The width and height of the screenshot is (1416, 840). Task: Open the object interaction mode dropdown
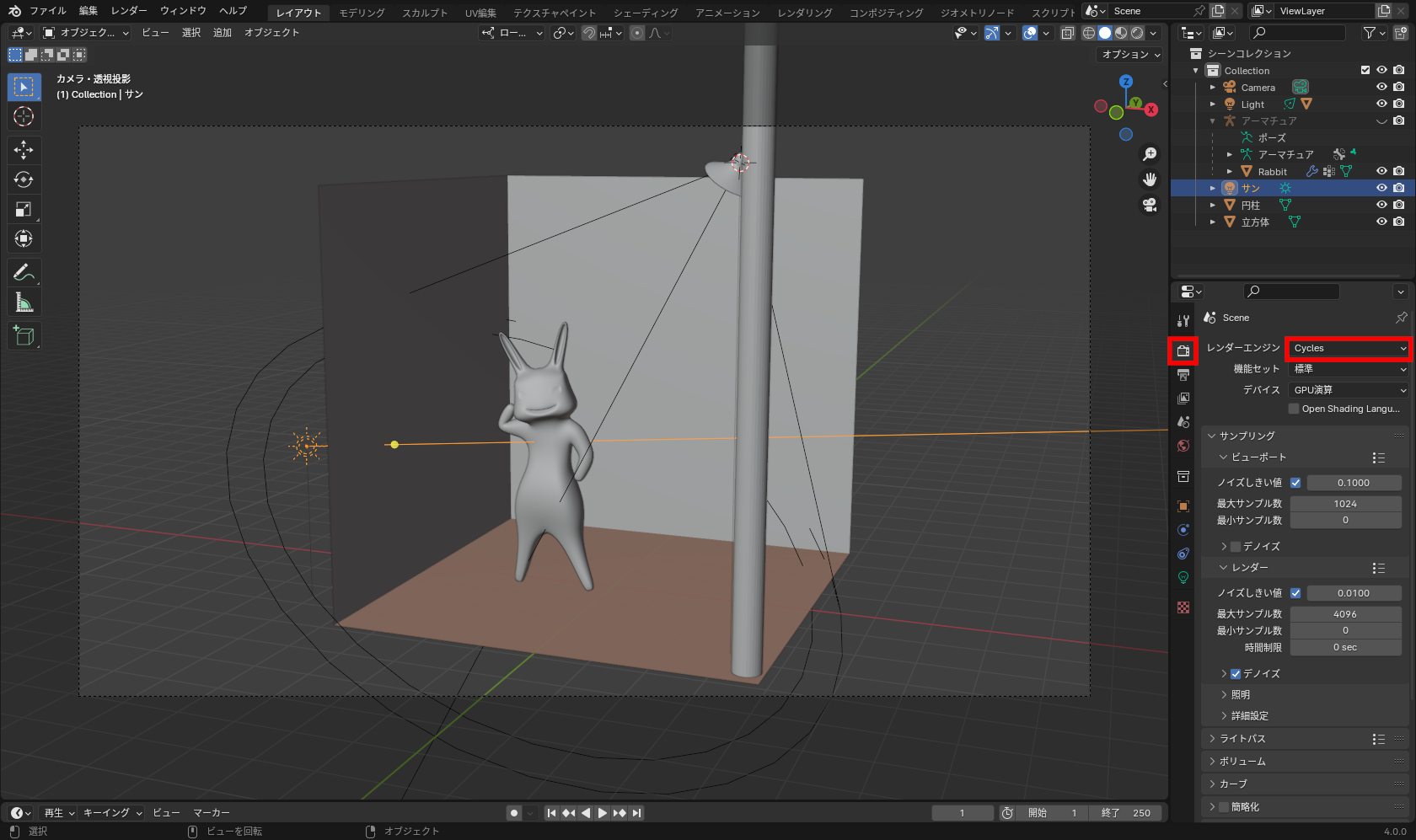[86, 33]
